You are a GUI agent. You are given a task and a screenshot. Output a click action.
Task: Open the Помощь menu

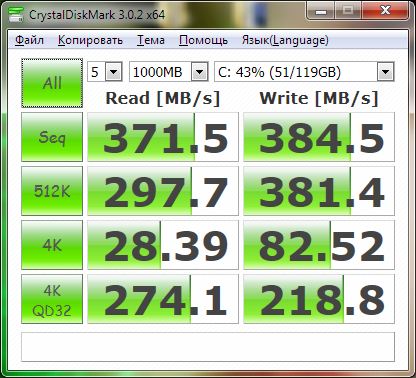pyautogui.click(x=203, y=40)
